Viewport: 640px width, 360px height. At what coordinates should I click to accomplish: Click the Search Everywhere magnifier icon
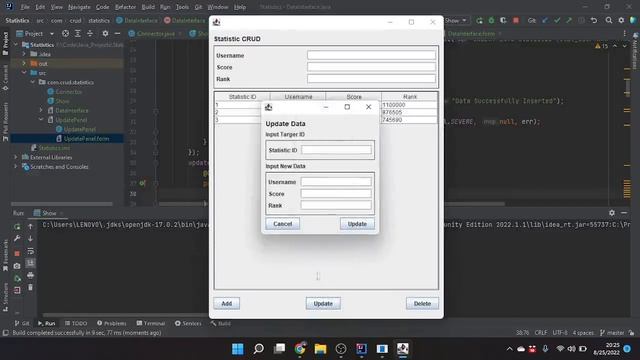(x=609, y=20)
